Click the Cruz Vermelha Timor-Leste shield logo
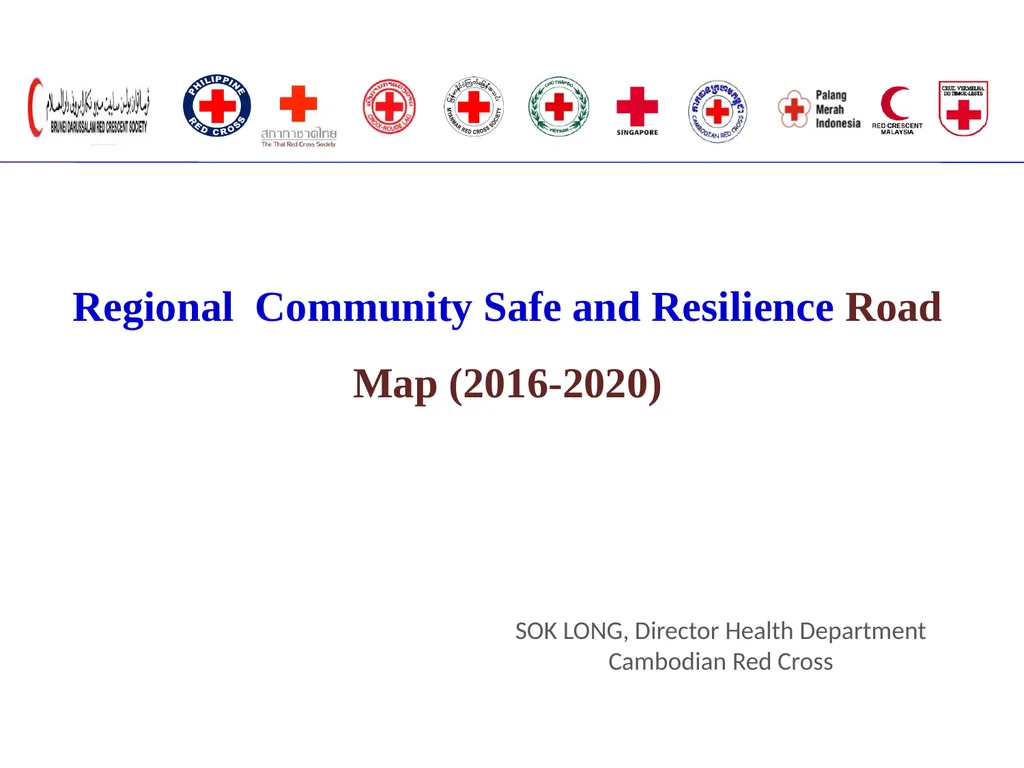Viewport: 1024px width, 768px height. (963, 108)
